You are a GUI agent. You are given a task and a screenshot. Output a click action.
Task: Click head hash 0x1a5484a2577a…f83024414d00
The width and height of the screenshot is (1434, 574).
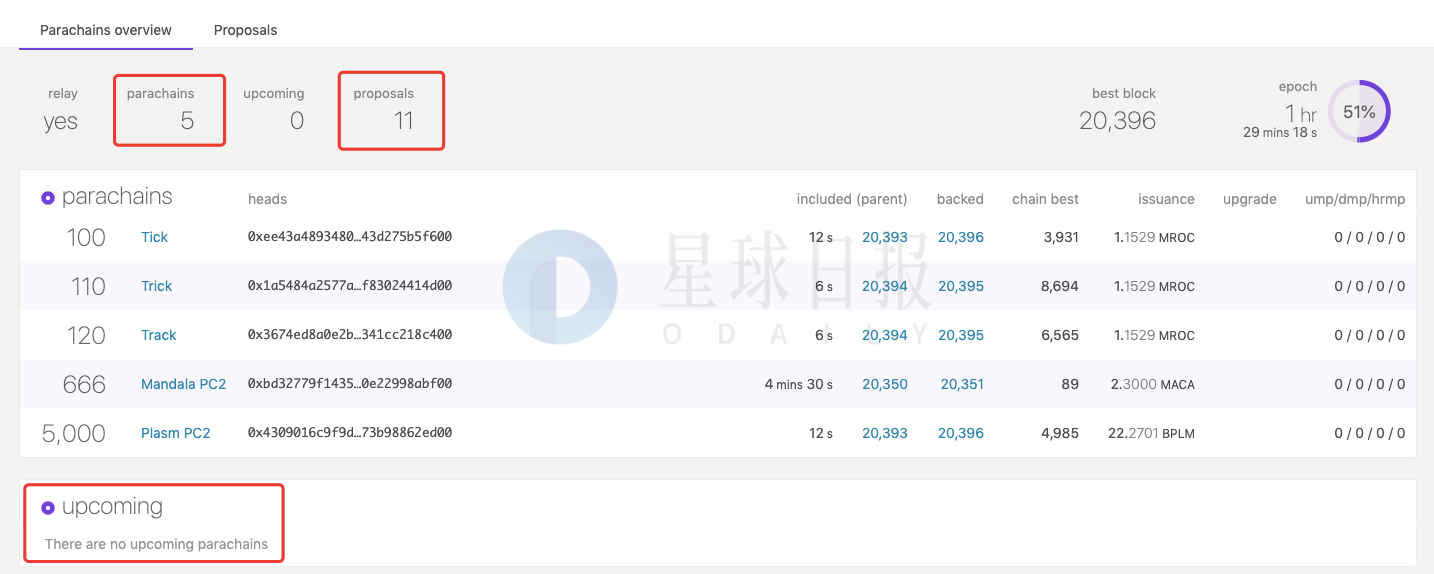pyautogui.click(x=350, y=286)
